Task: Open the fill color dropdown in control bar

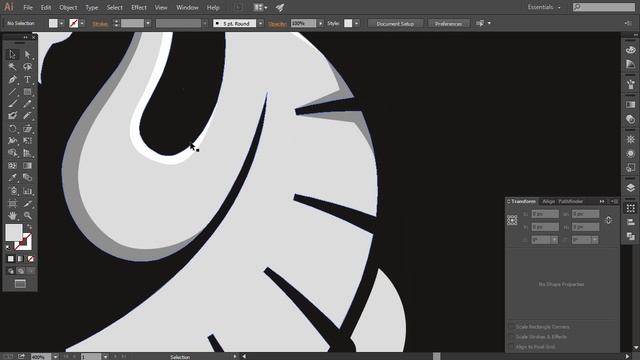Action: click(61, 24)
